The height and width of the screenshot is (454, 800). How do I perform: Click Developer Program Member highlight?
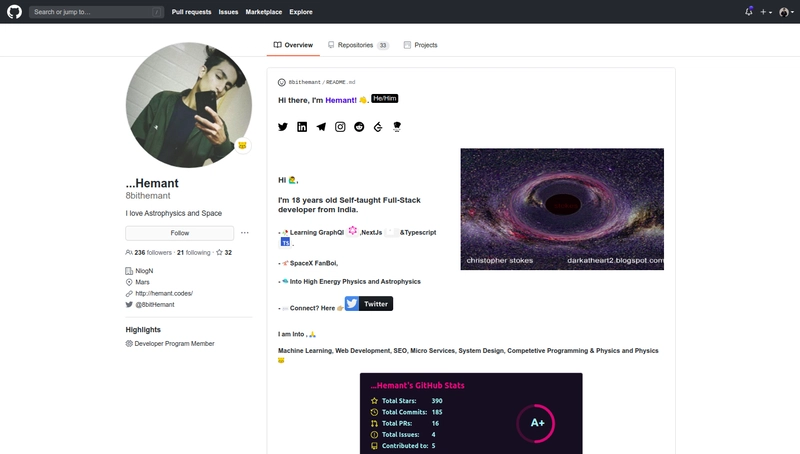174,344
